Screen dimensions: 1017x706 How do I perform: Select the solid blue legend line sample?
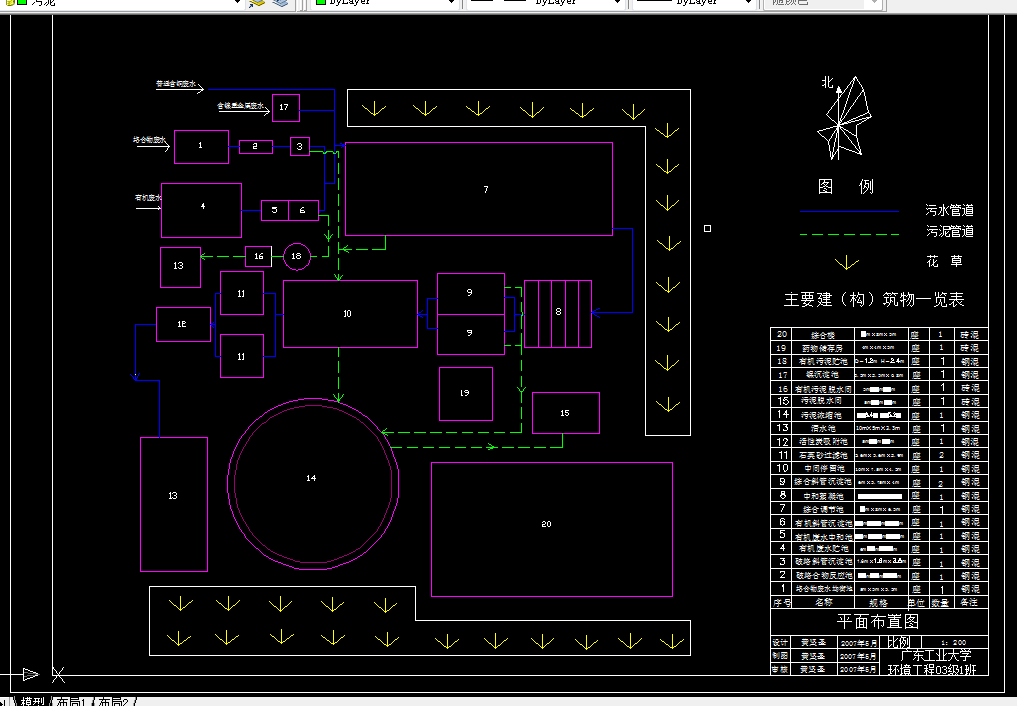tap(850, 211)
